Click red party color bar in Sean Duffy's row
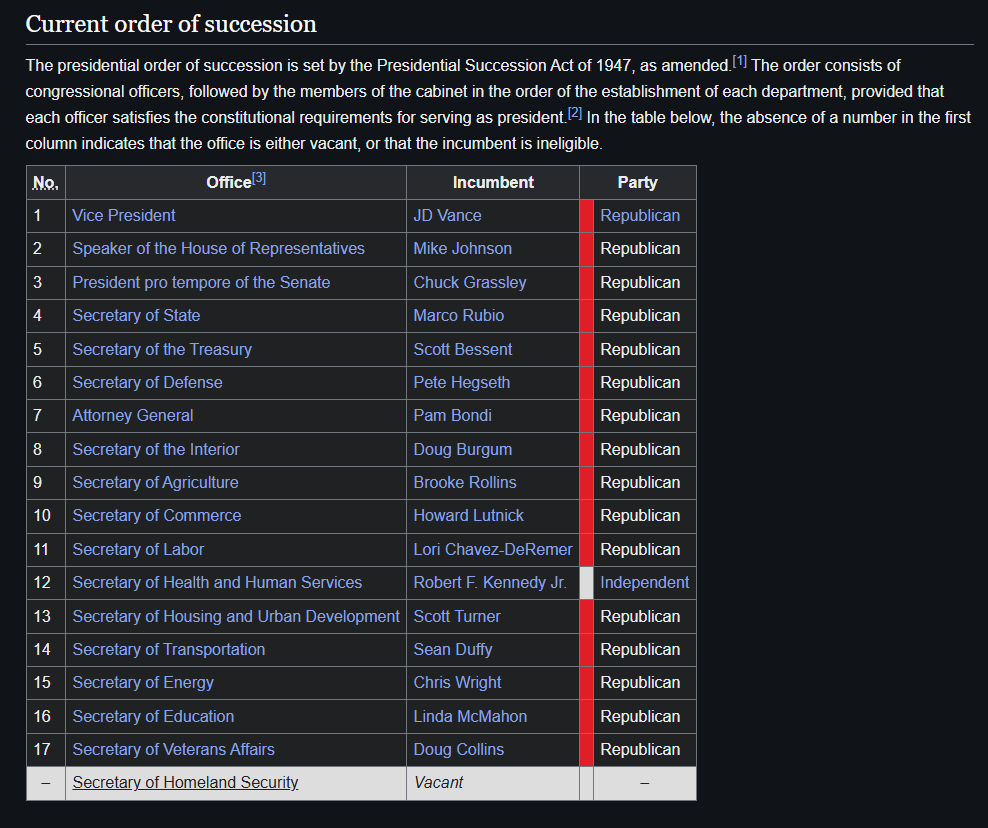Screen dimensions: 988x828 point(586,650)
